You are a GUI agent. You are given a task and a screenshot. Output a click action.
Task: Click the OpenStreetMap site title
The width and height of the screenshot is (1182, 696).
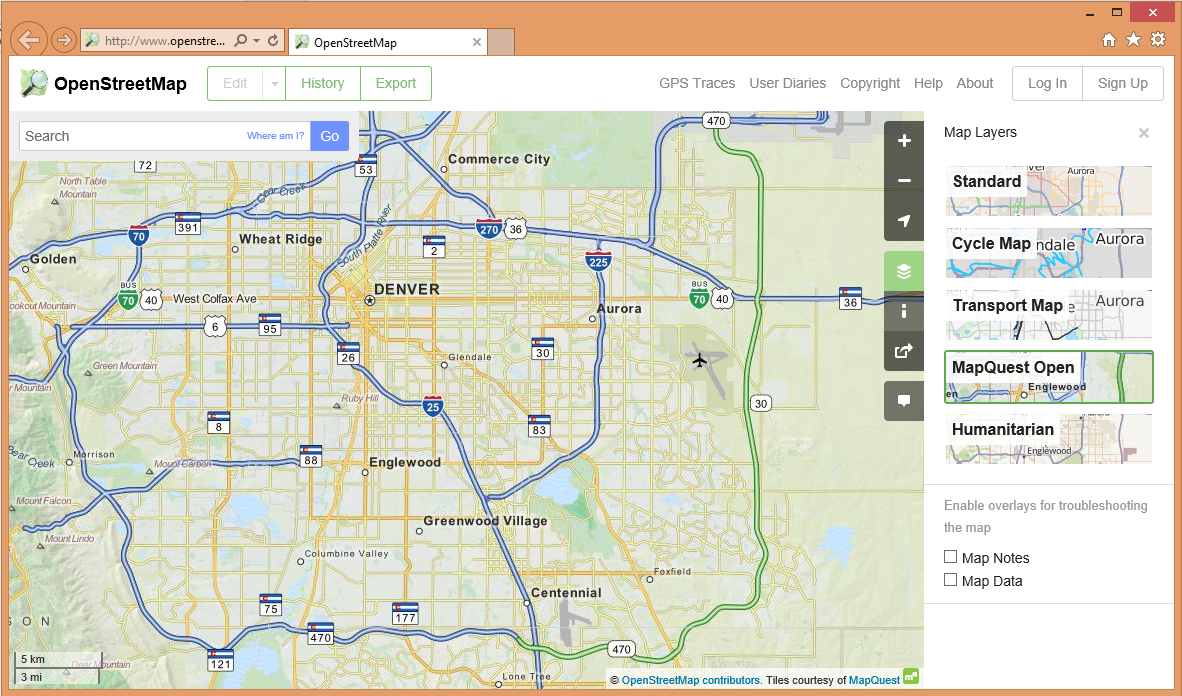pyautogui.click(x=121, y=84)
